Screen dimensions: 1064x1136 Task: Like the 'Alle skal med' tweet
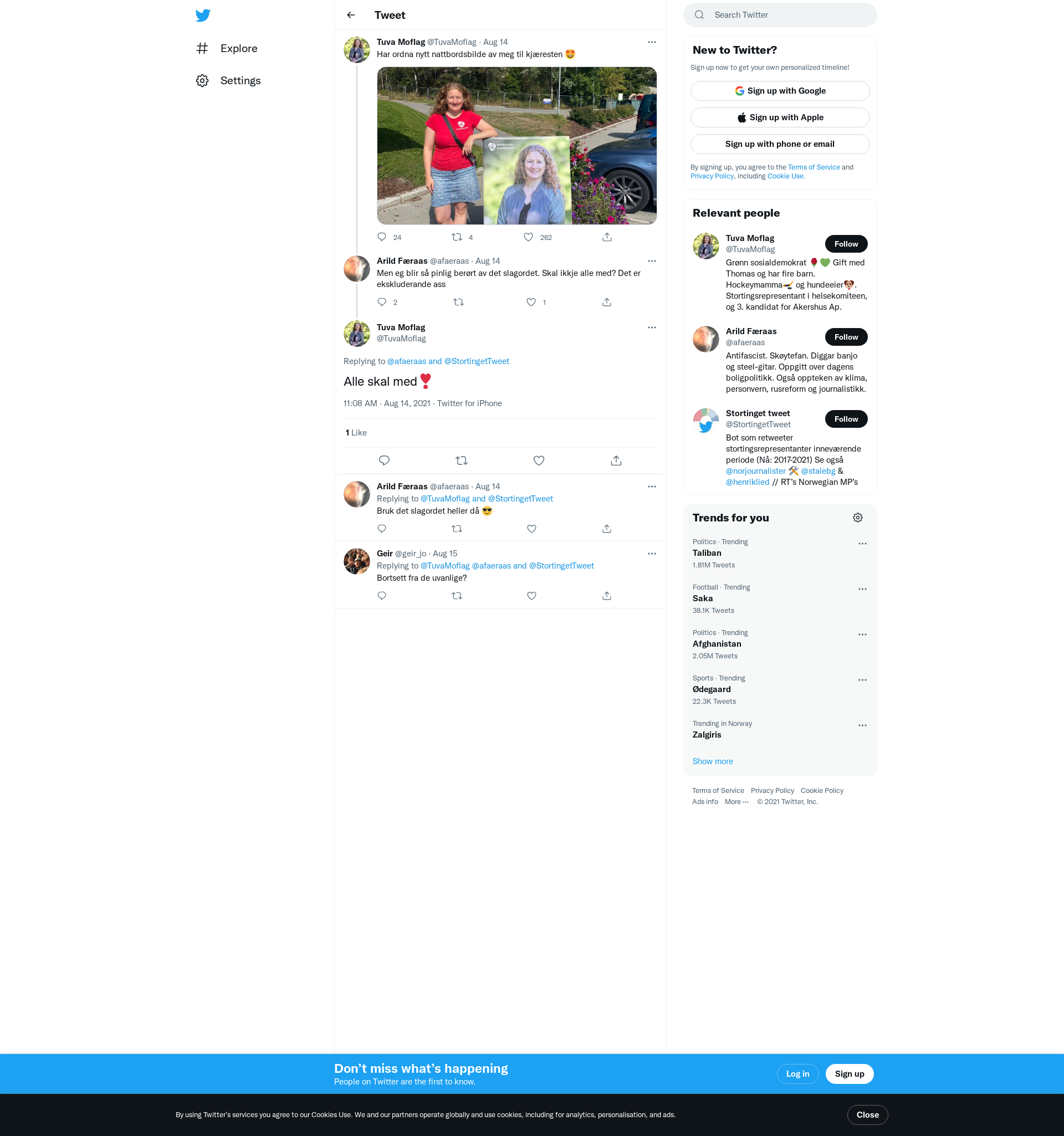[539, 460]
